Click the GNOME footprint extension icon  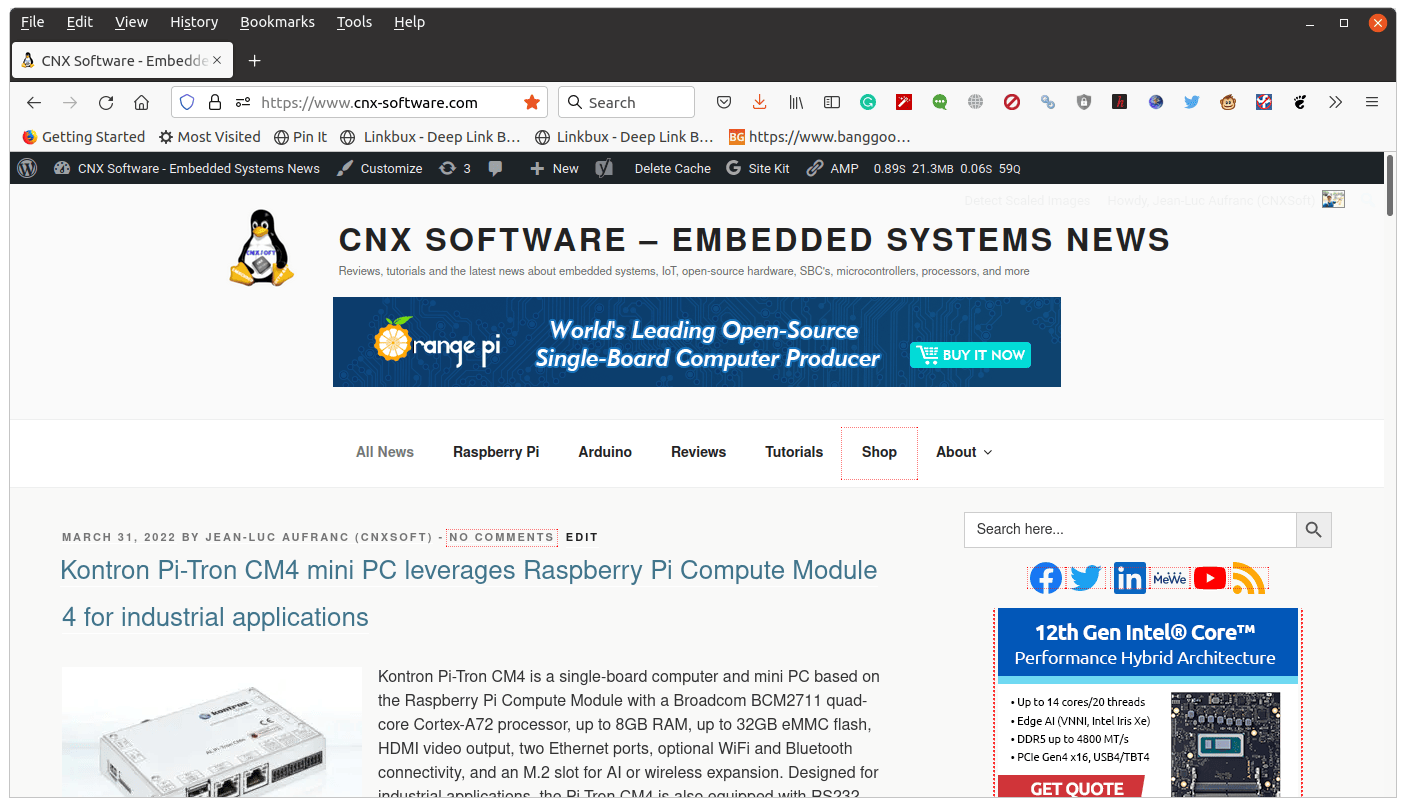[x=1300, y=102]
